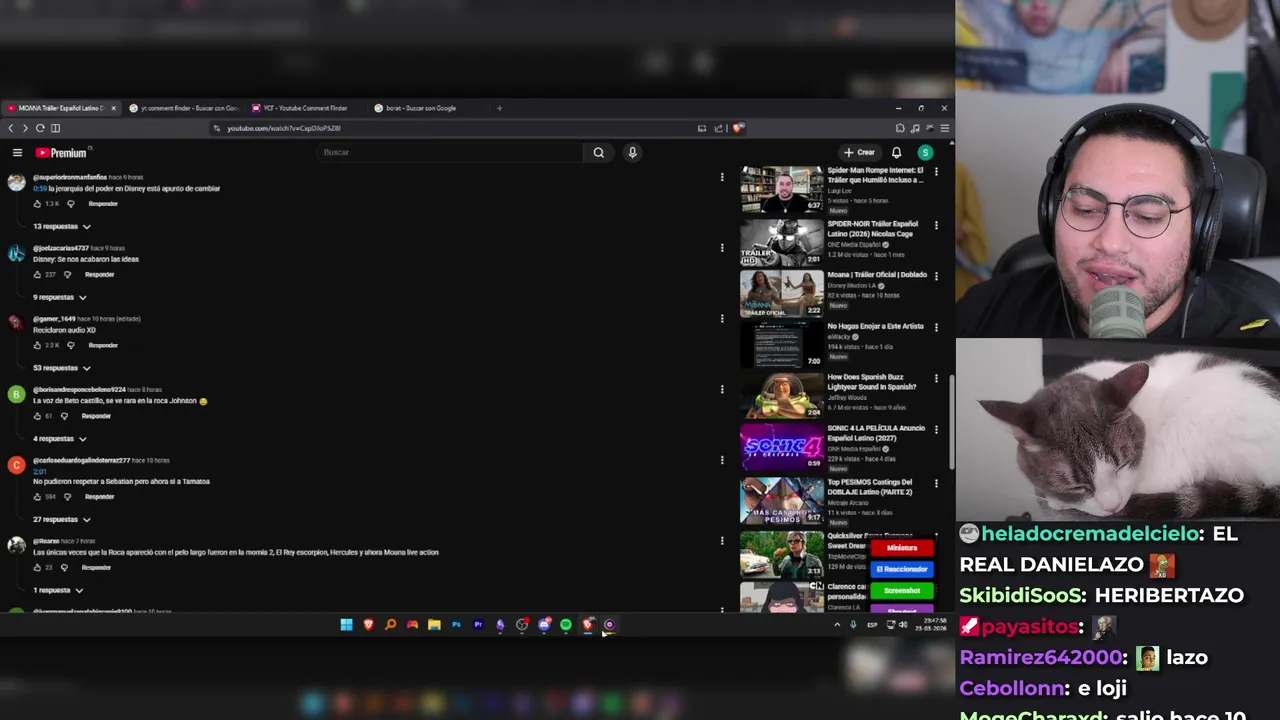Image resolution: width=1280 pixels, height=720 pixels.
Task: Reload the page with the refresh icon
Action: click(x=40, y=128)
